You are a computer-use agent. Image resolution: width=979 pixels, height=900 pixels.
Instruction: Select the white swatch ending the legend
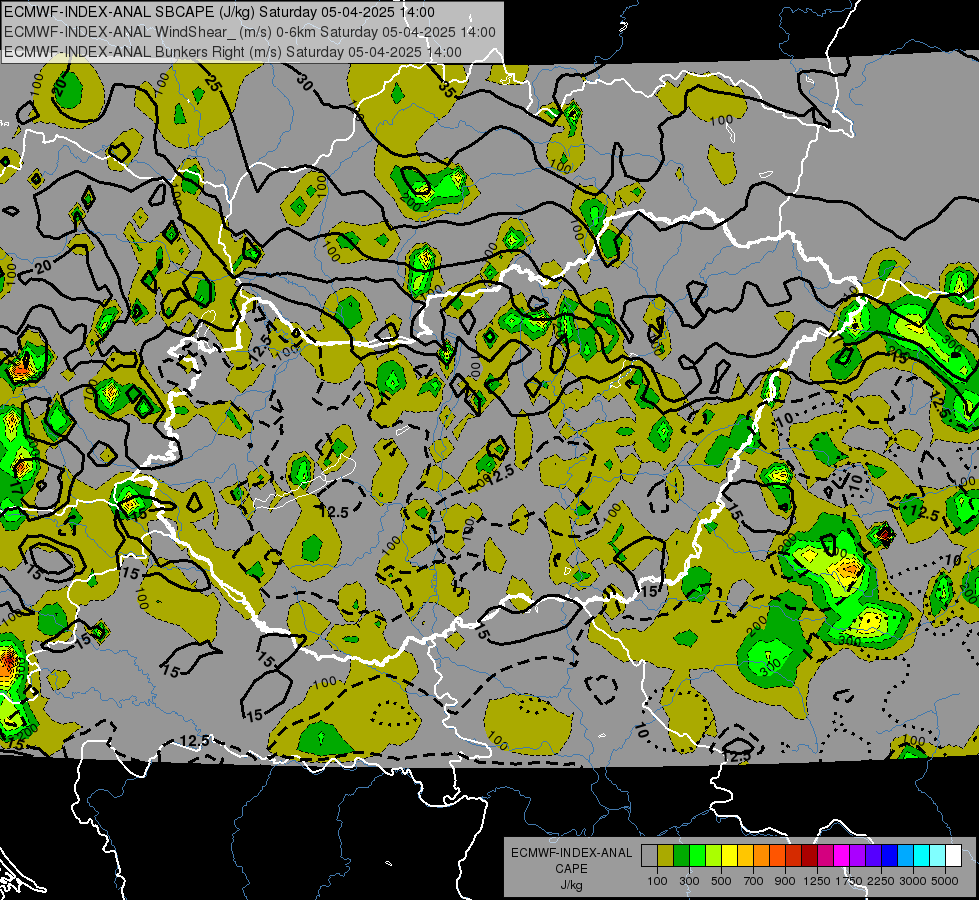pyautogui.click(x=953, y=856)
